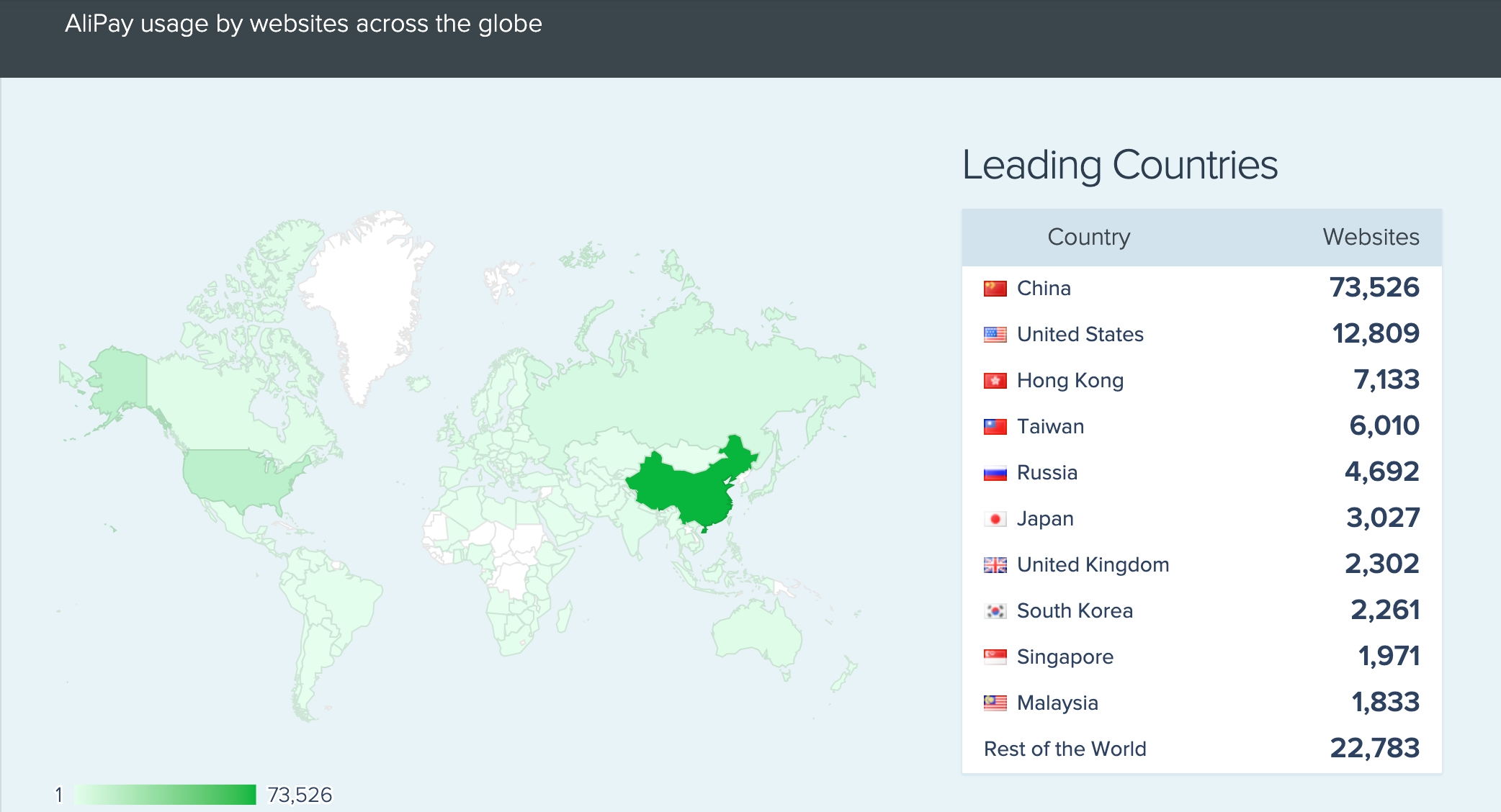
Task: Click the Leading Countries heading
Action: click(1120, 166)
